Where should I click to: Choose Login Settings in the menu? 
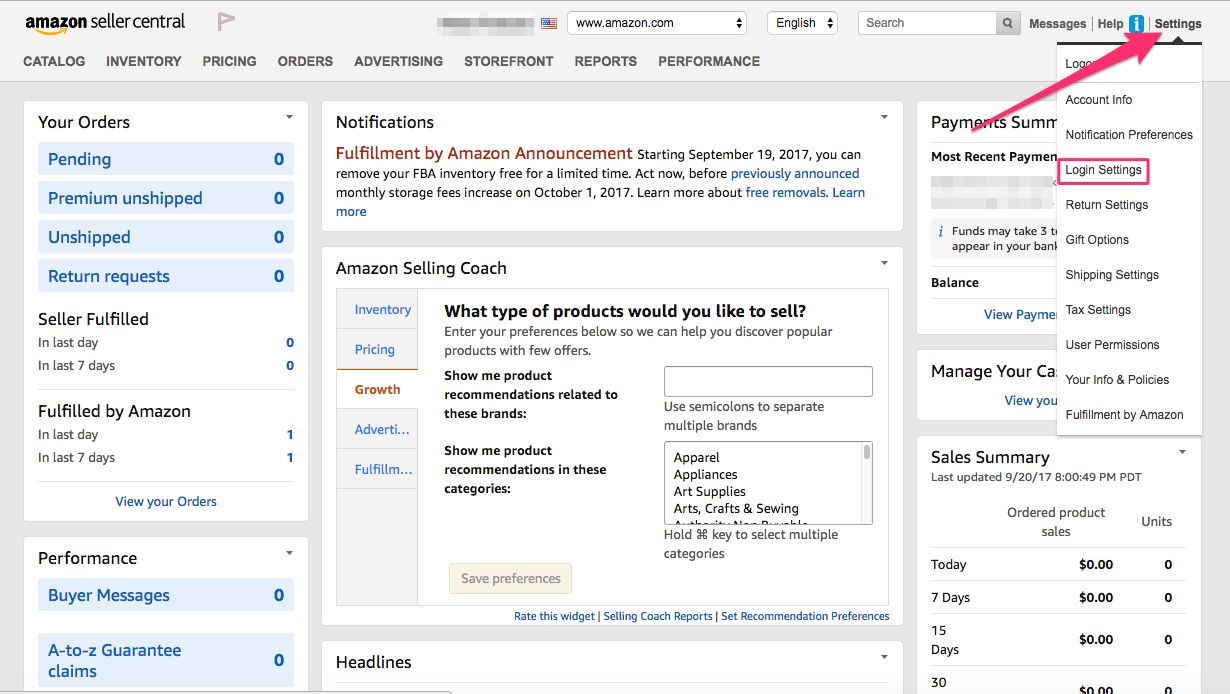click(1103, 170)
